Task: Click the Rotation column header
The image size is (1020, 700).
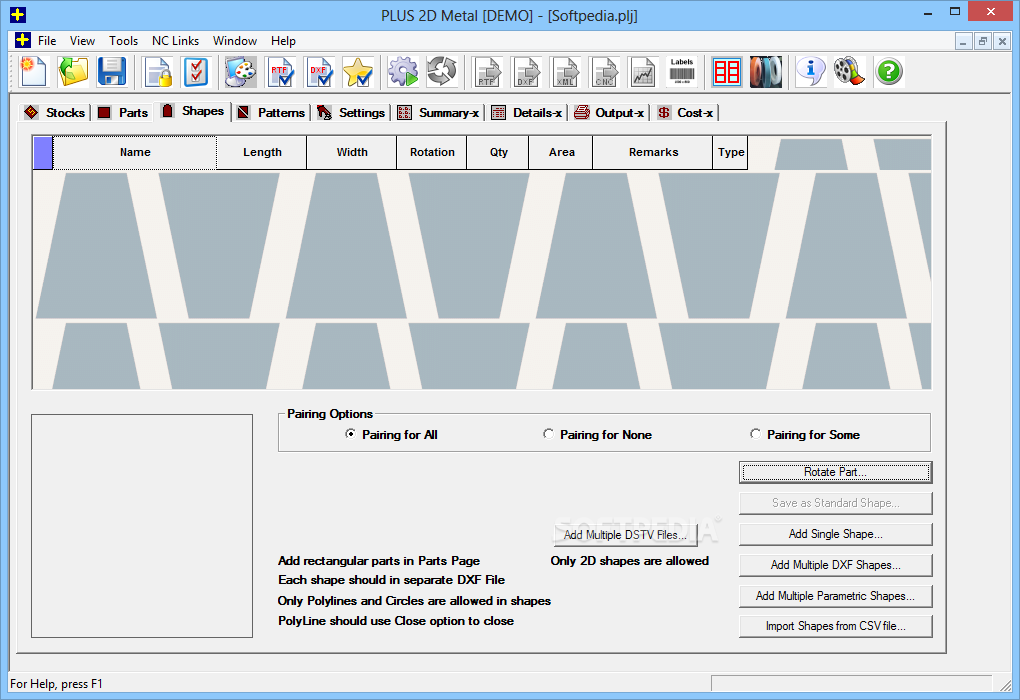Action: pyautogui.click(x=432, y=152)
